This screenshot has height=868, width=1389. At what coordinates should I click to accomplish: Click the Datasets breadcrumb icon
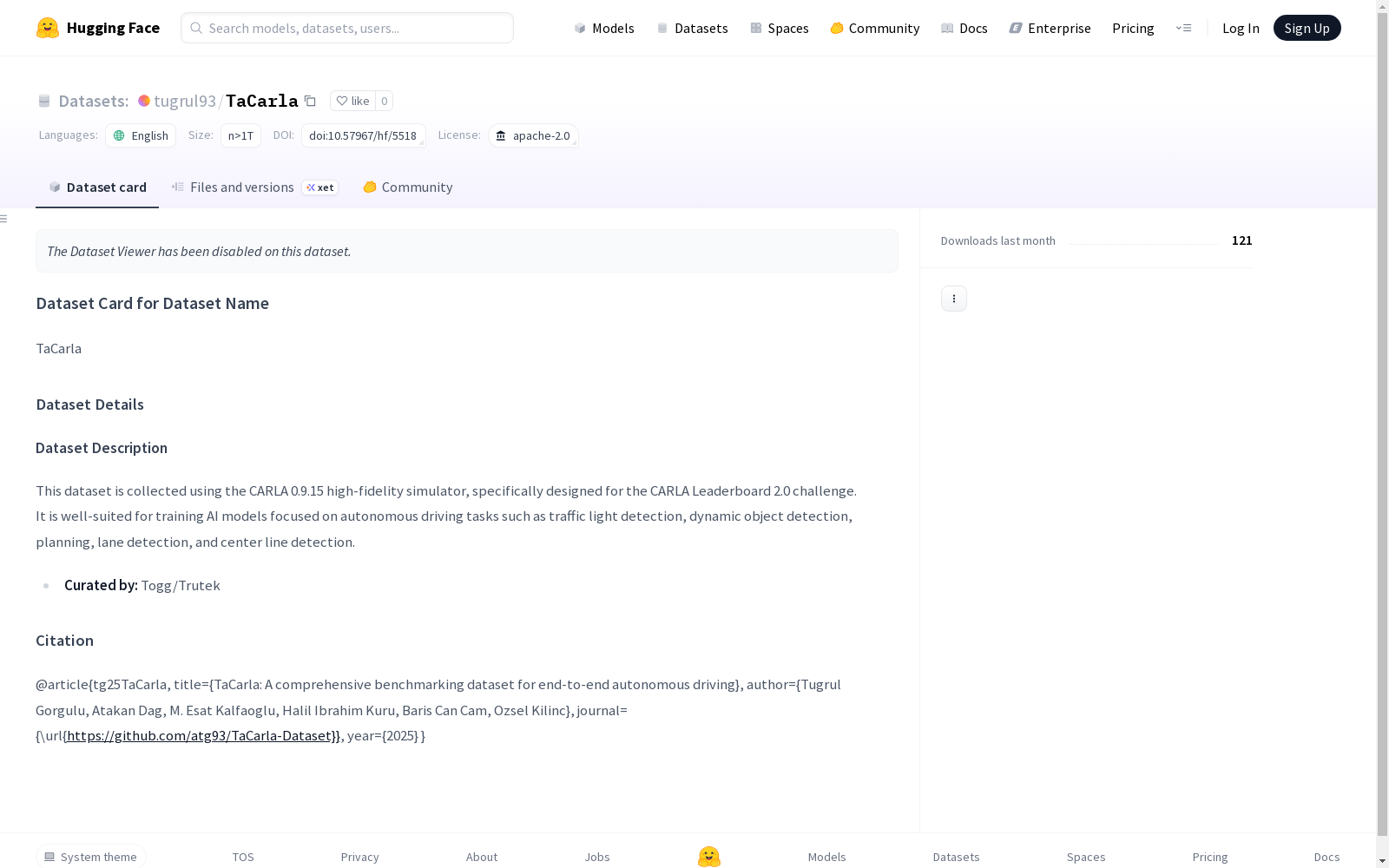tap(44, 101)
